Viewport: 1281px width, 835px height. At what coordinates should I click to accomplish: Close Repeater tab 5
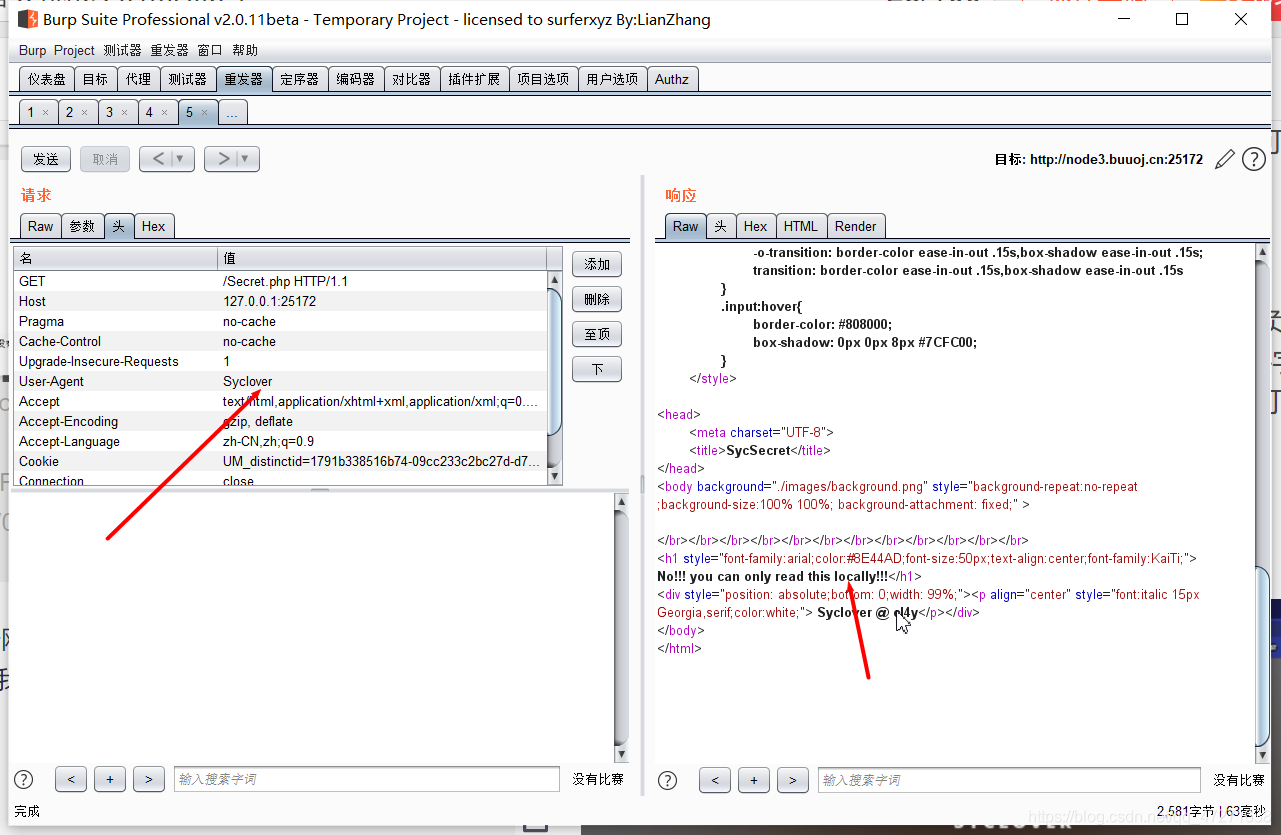coord(204,113)
